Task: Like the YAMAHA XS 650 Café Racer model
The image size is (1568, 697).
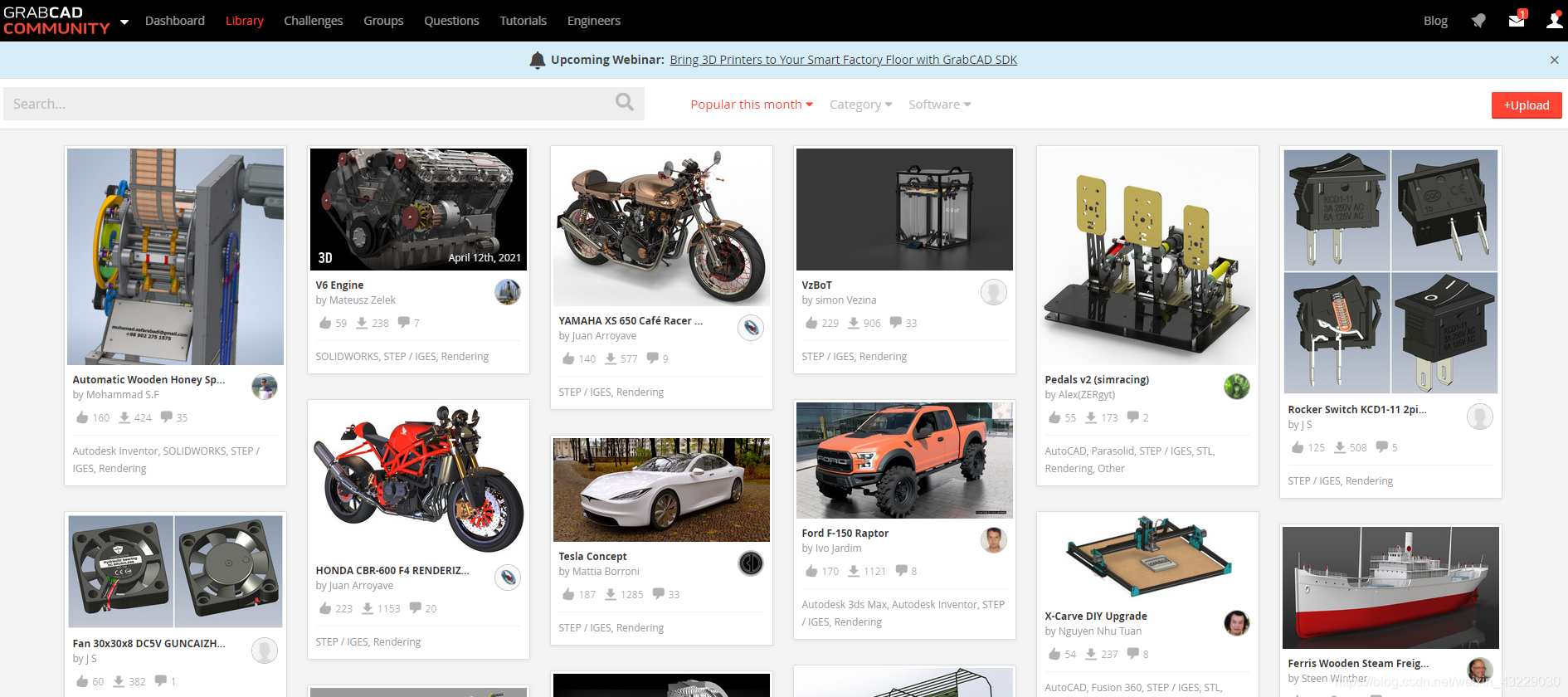Action: point(568,358)
